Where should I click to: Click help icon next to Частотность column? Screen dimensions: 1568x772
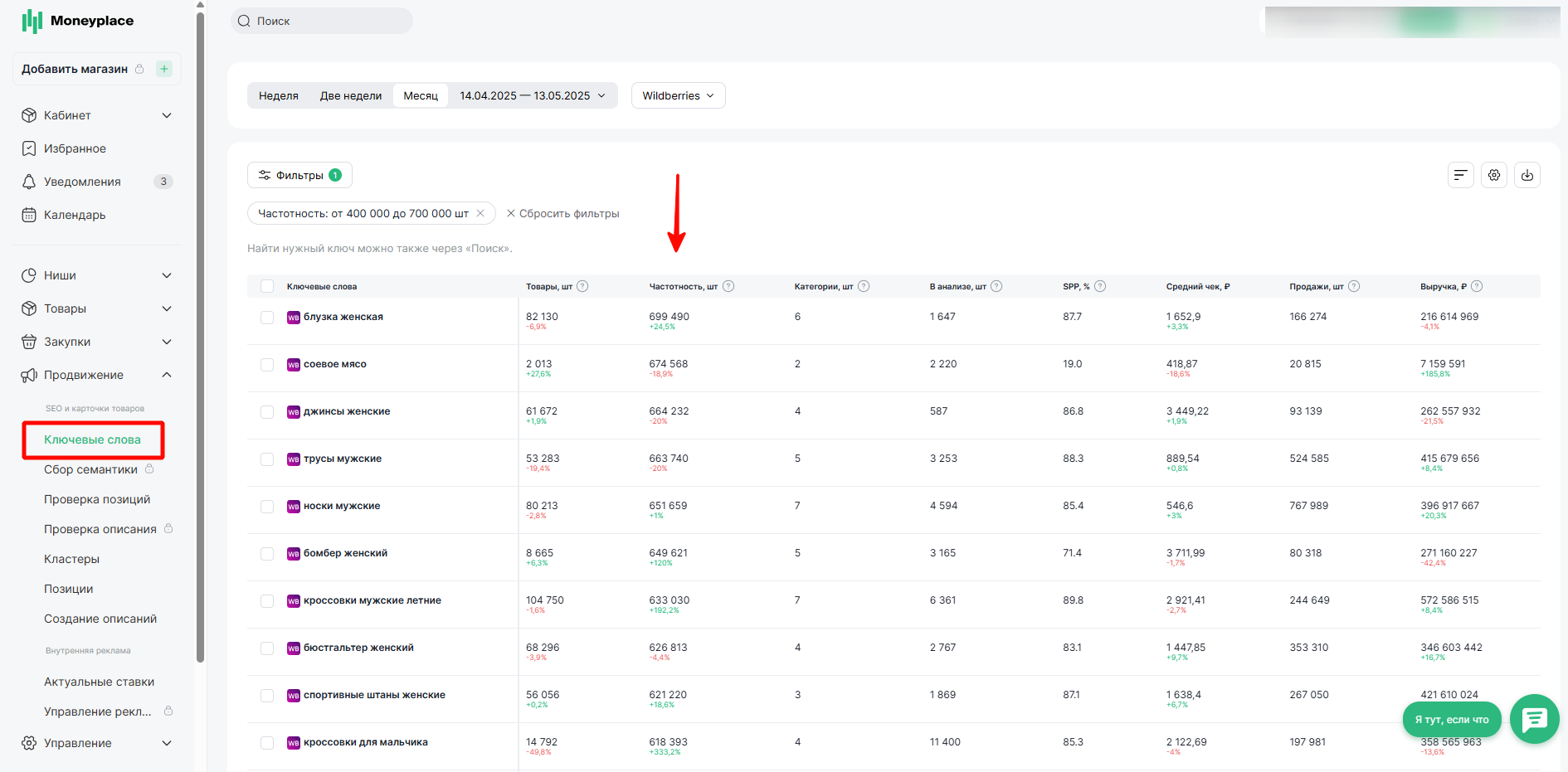(728, 286)
